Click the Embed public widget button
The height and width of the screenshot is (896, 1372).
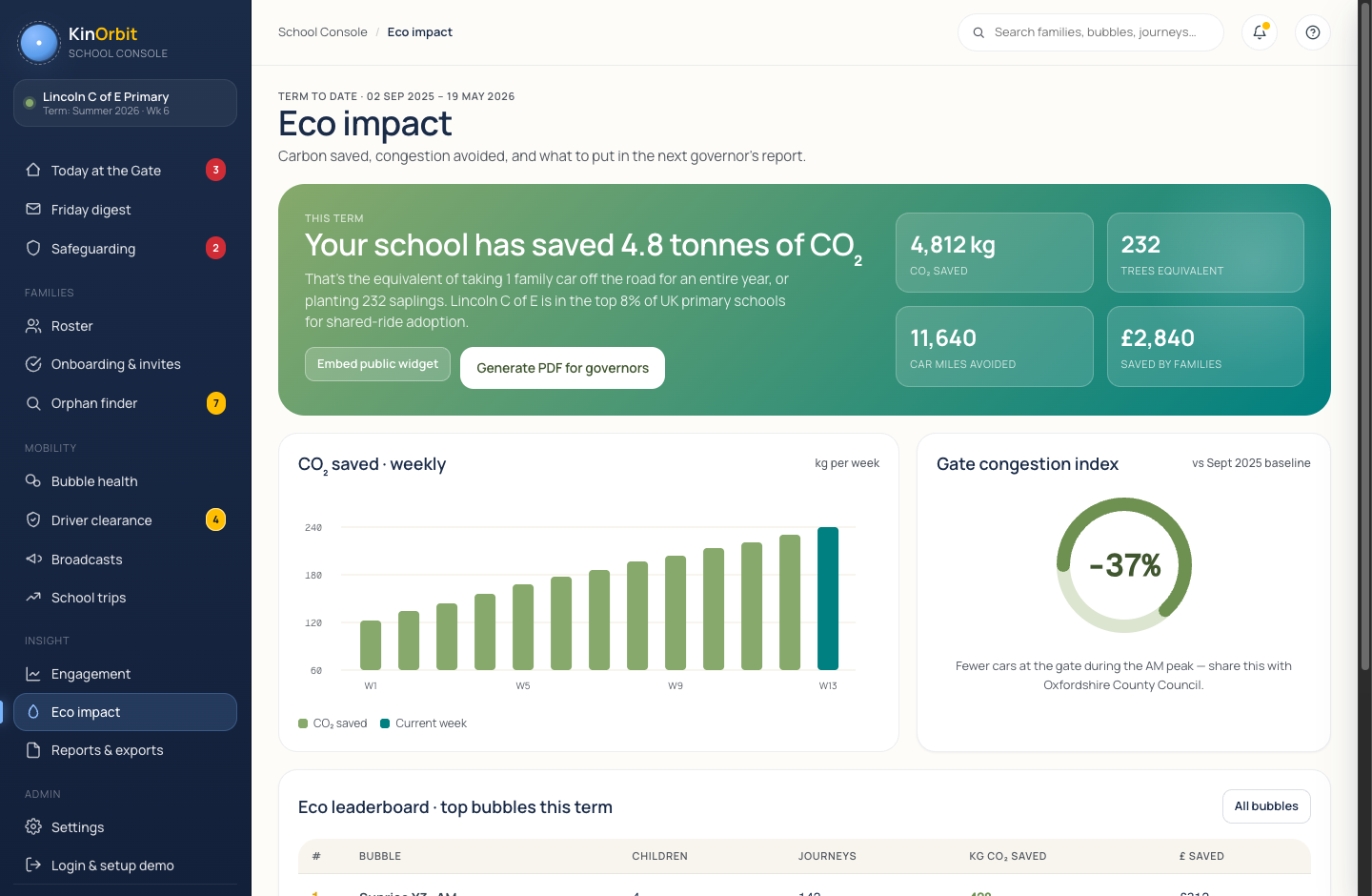point(377,364)
